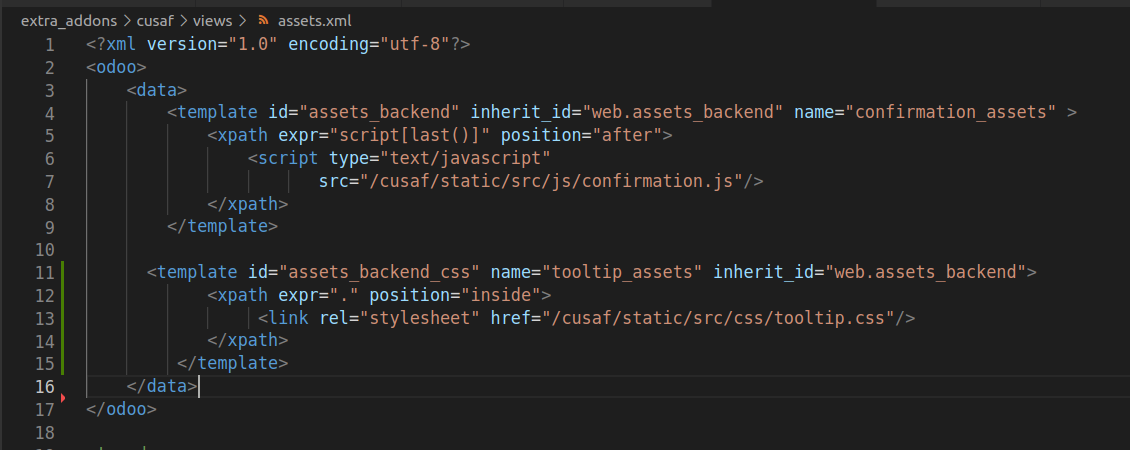
Task: Click line number 16 in the gutter
Action: [x=45, y=387]
